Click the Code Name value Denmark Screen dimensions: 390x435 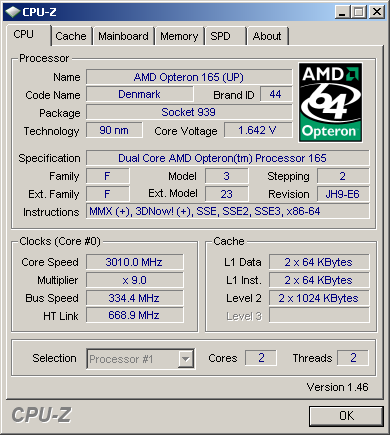point(140,94)
